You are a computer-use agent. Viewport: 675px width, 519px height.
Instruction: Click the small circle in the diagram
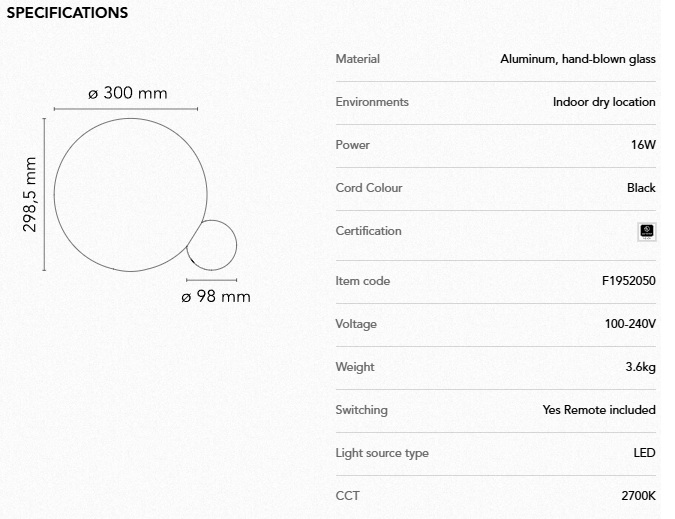(212, 245)
